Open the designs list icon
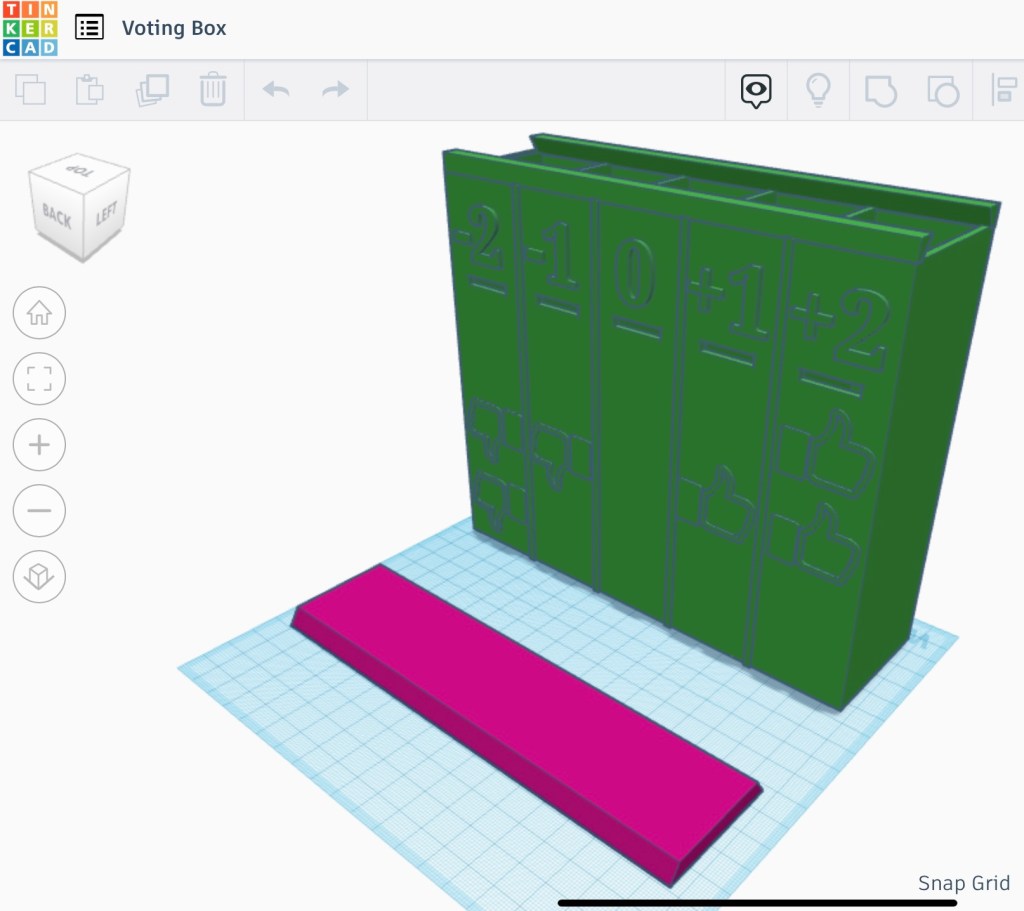Screen dimensions: 1024x911 pyautogui.click(x=90, y=28)
